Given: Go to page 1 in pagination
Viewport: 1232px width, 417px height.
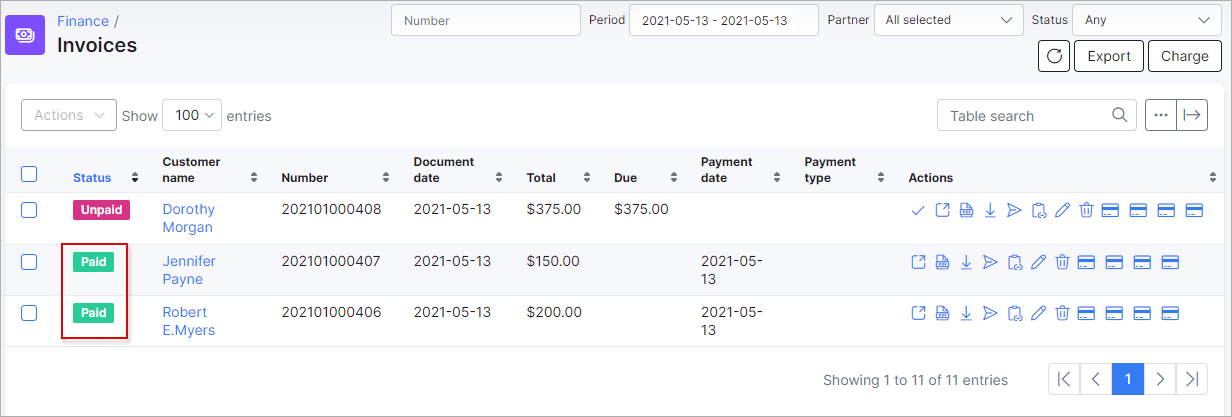Looking at the screenshot, I should coord(1128,379).
